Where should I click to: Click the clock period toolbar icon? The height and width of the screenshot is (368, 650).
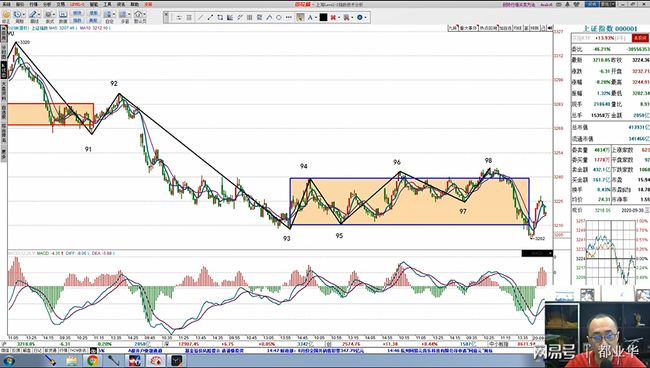pyautogui.click(x=18, y=15)
